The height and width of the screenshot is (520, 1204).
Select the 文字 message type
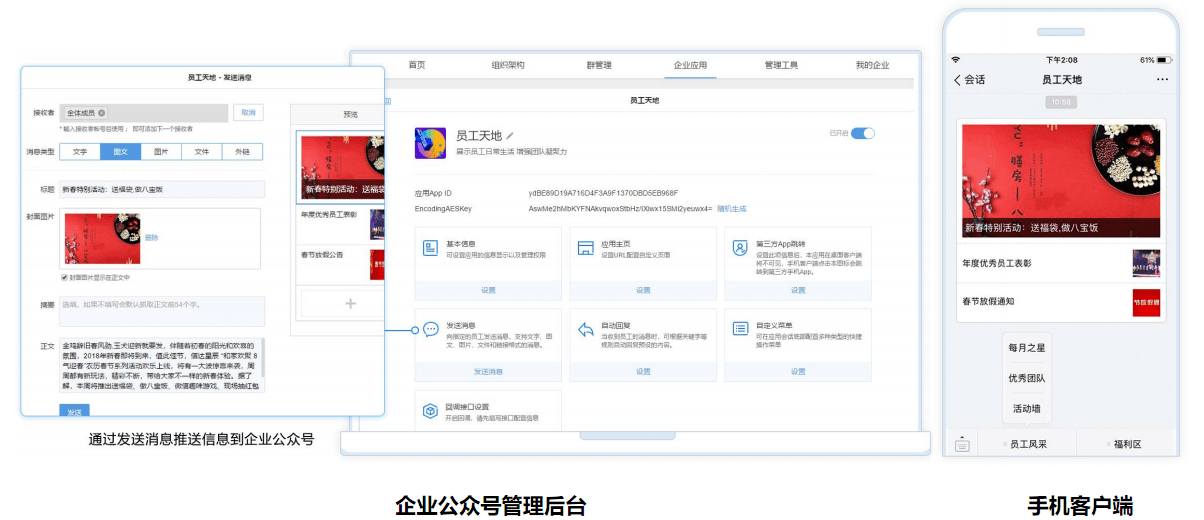(x=80, y=152)
